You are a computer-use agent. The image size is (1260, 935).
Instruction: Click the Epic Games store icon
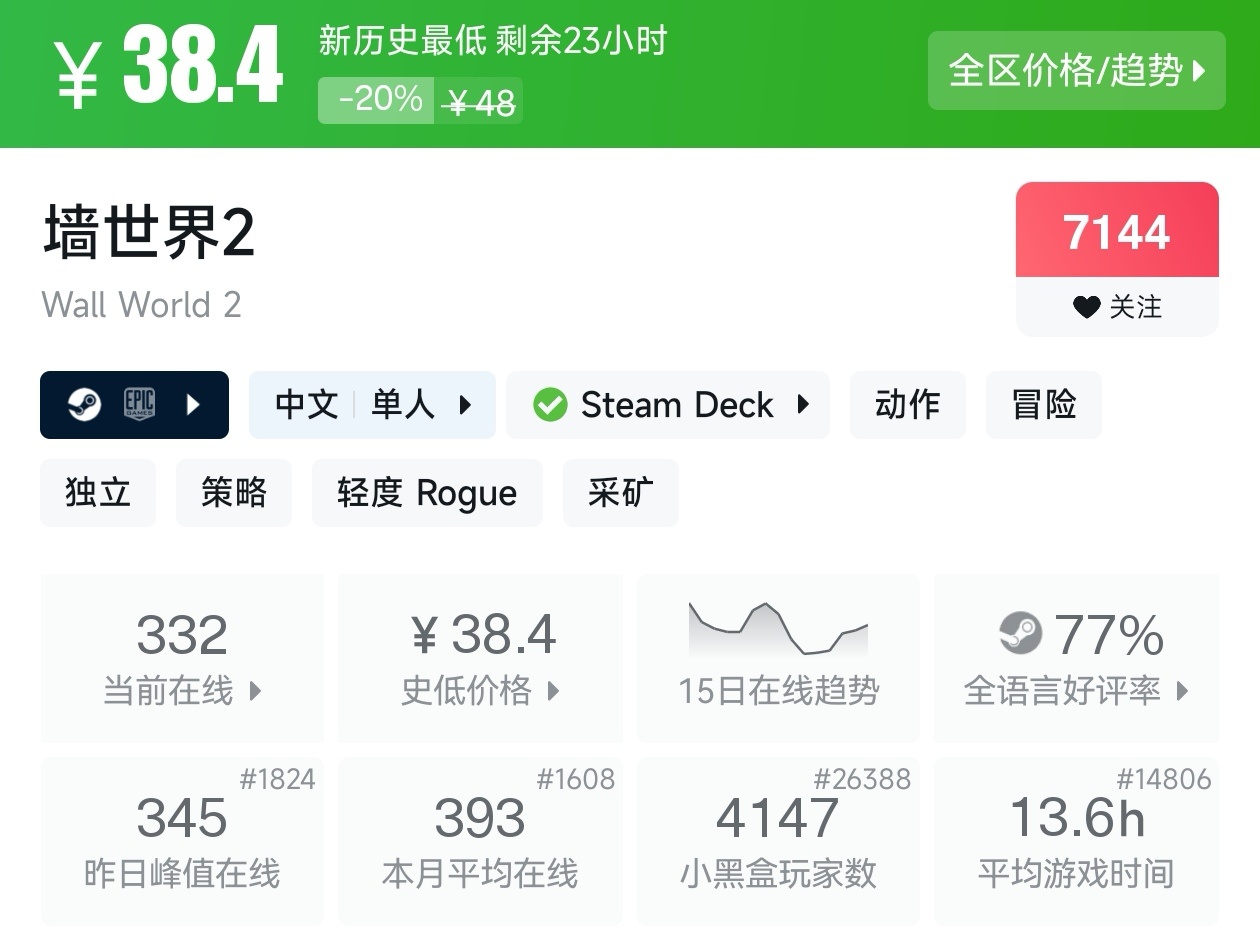click(x=139, y=405)
